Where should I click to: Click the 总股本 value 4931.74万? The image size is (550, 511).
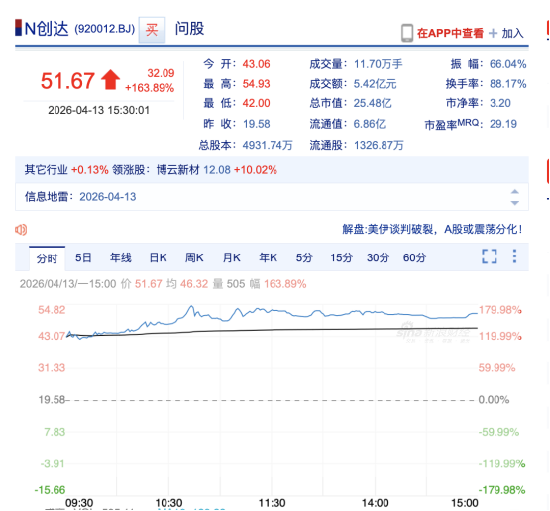click(267, 145)
